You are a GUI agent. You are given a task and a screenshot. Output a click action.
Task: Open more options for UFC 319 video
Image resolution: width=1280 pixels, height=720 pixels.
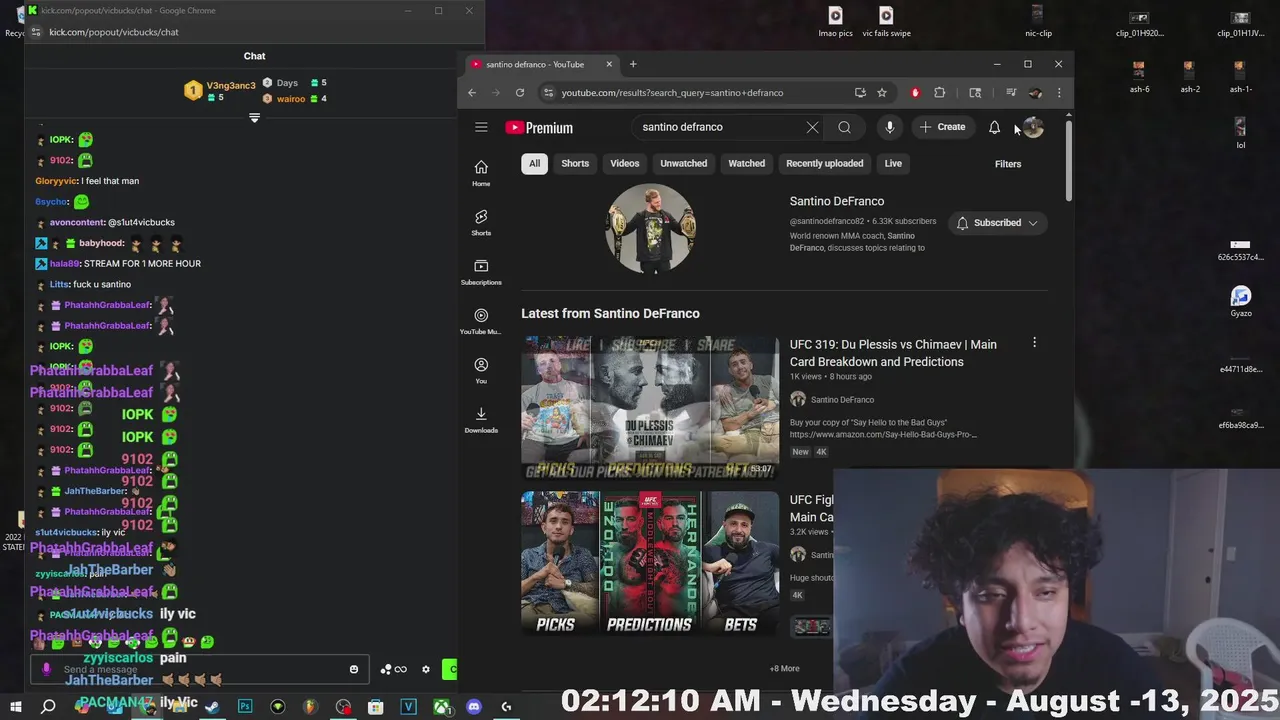pyautogui.click(x=1034, y=343)
